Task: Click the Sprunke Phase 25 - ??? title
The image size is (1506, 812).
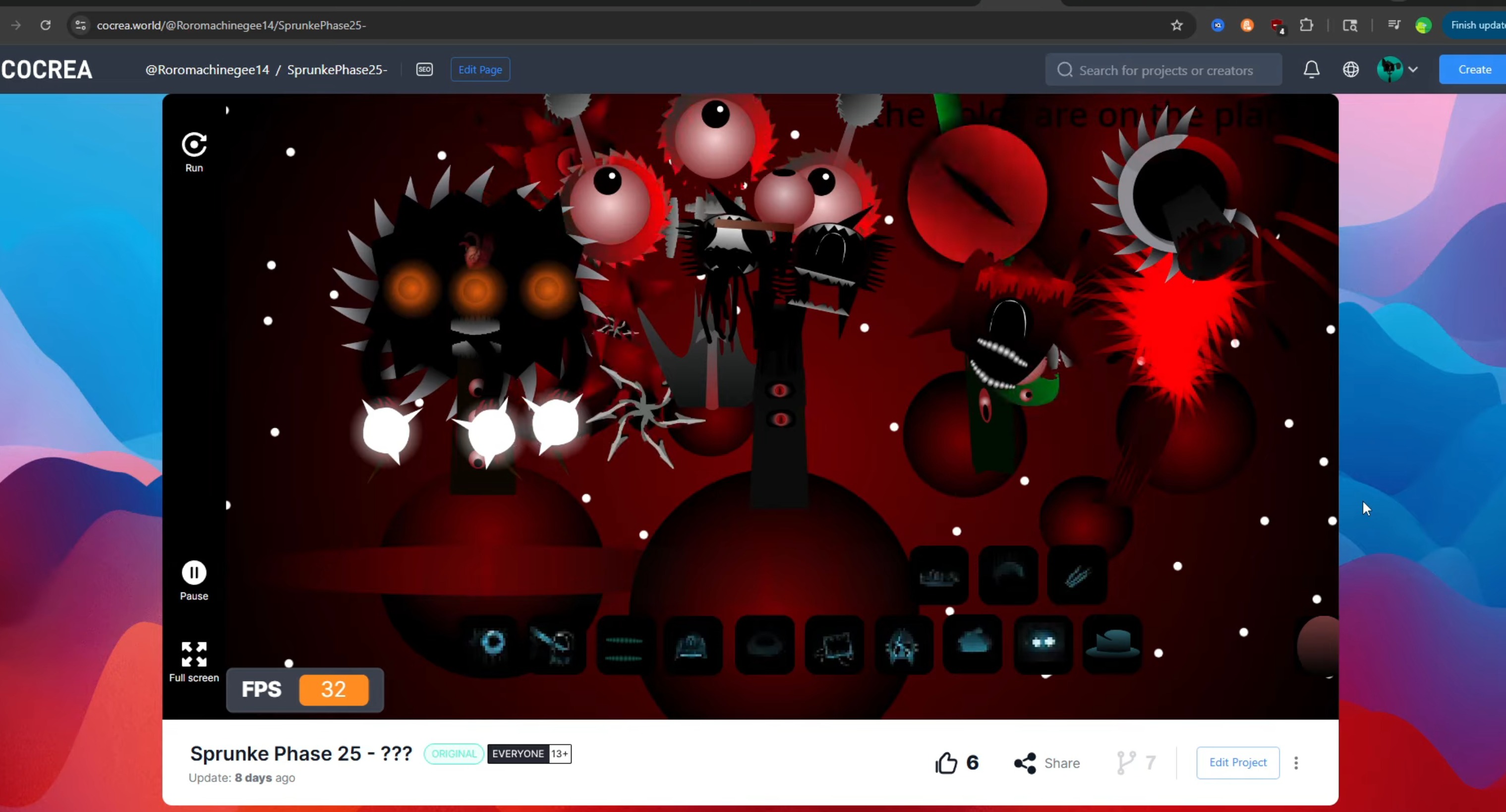Action: tap(301, 754)
